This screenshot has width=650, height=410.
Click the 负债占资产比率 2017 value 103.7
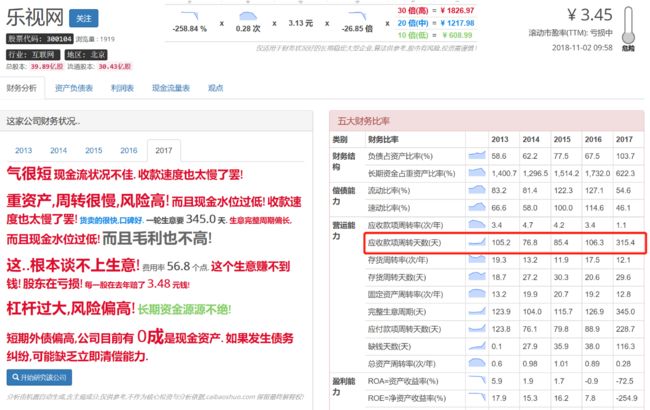coord(625,156)
